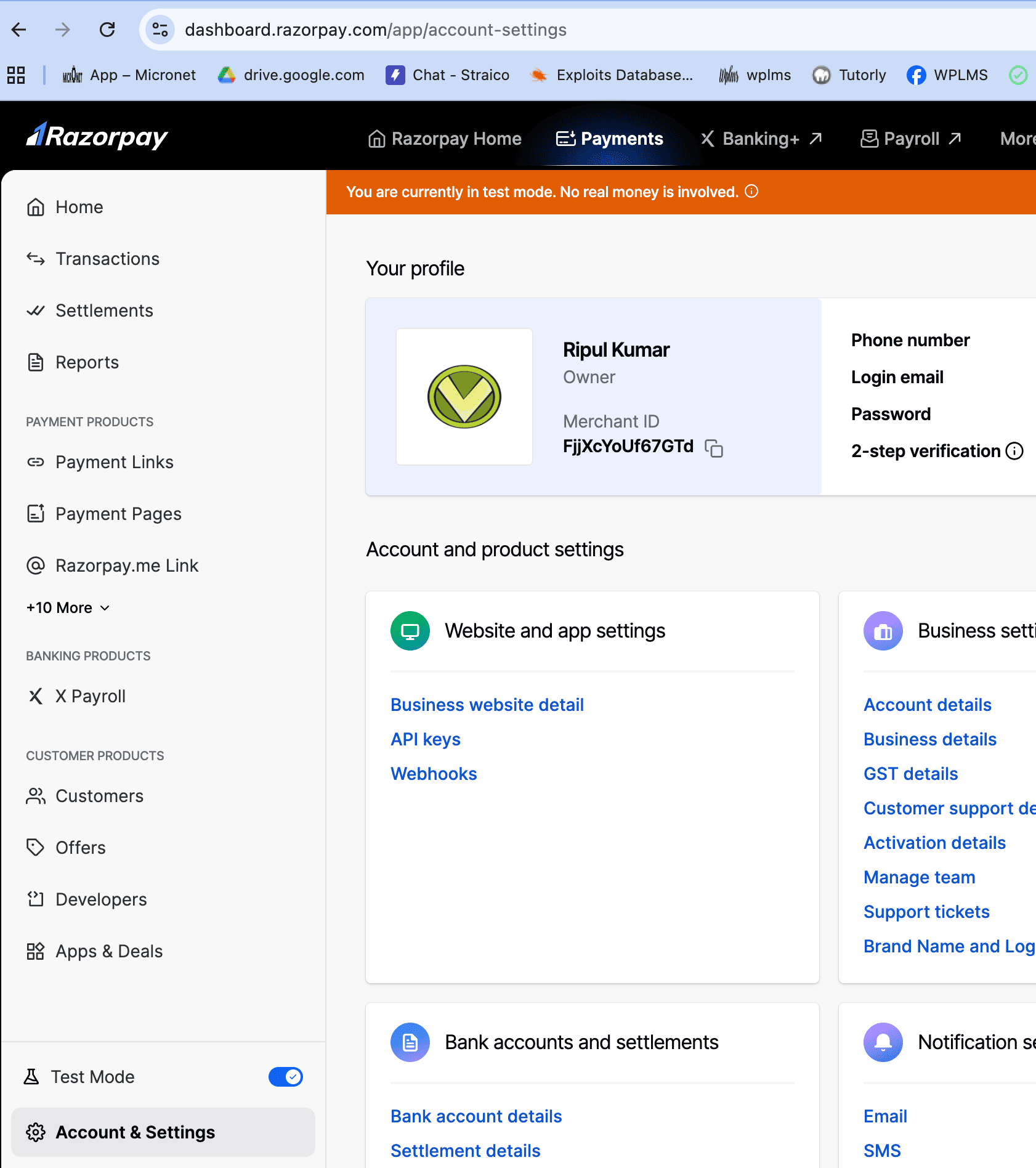Viewport: 1036px width, 1168px height.
Task: Expand the +10 More payment products
Action: pos(68,608)
